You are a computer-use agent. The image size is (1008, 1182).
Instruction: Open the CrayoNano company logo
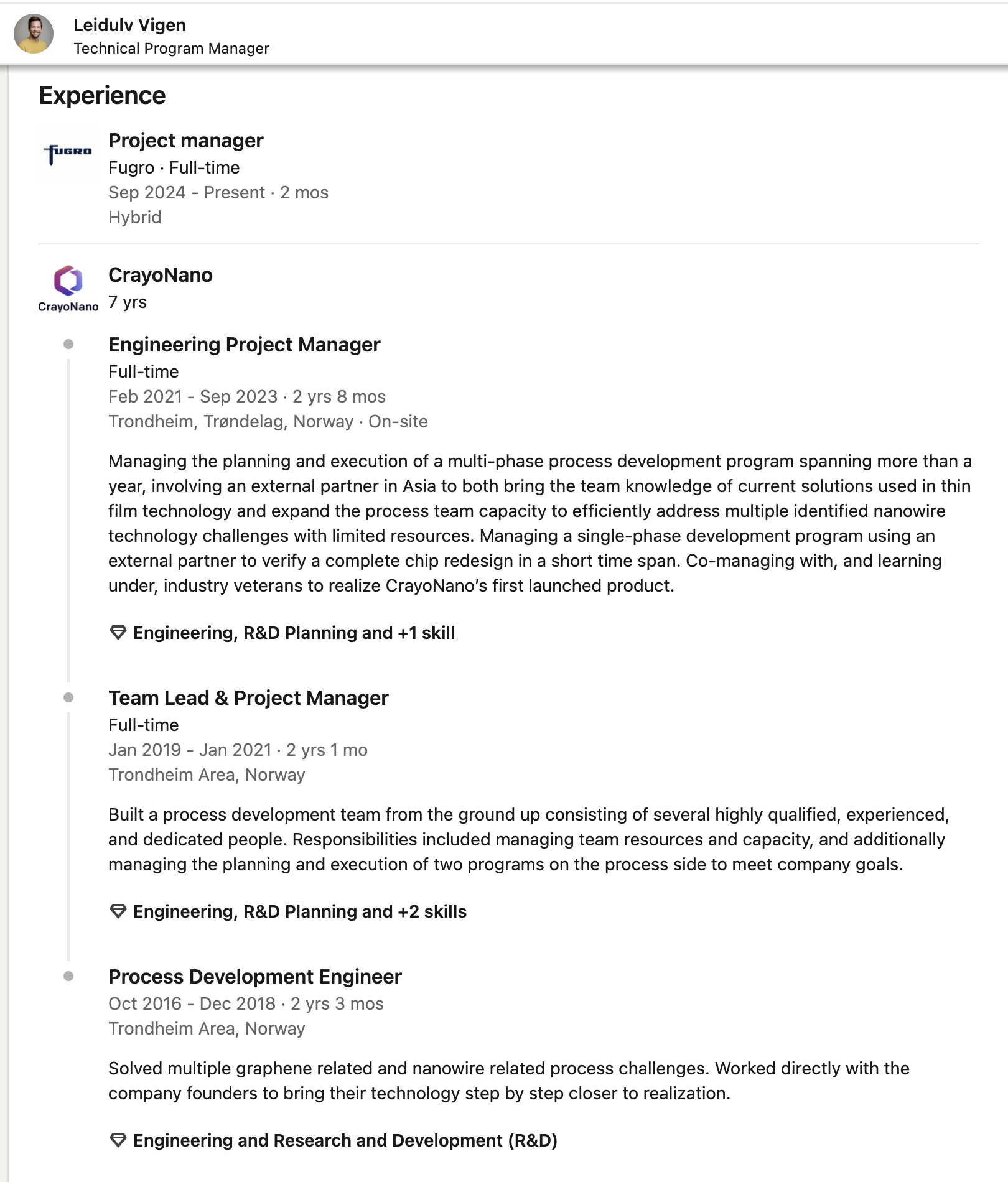click(x=68, y=287)
